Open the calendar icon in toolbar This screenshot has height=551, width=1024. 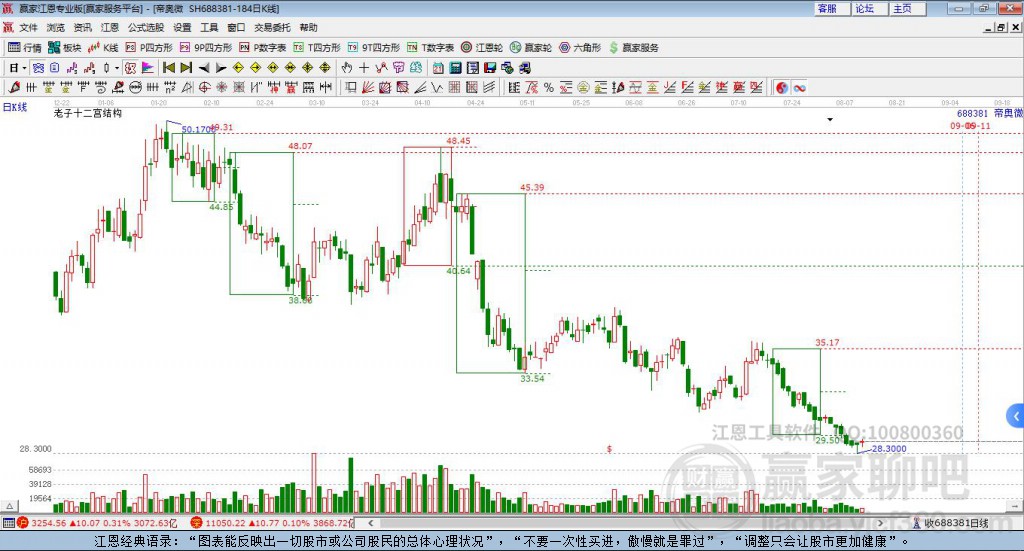pyautogui.click(x=438, y=68)
